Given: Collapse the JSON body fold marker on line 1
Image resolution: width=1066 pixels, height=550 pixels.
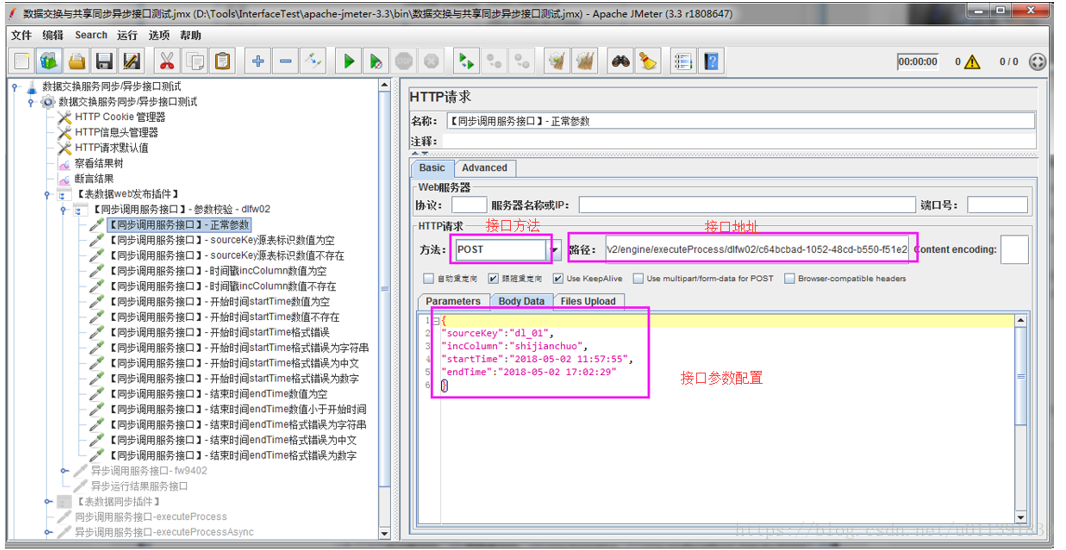Looking at the screenshot, I should tap(436, 320).
